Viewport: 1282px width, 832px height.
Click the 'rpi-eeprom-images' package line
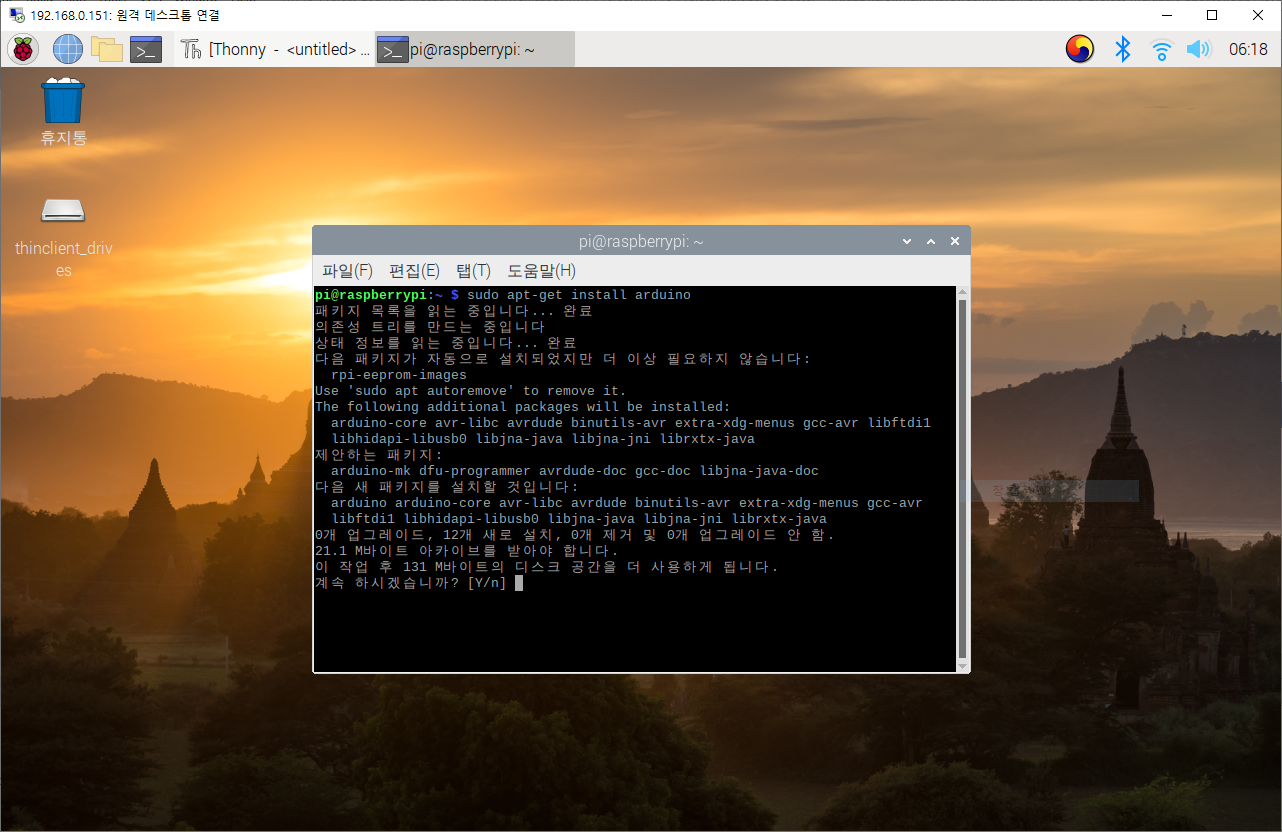399,375
